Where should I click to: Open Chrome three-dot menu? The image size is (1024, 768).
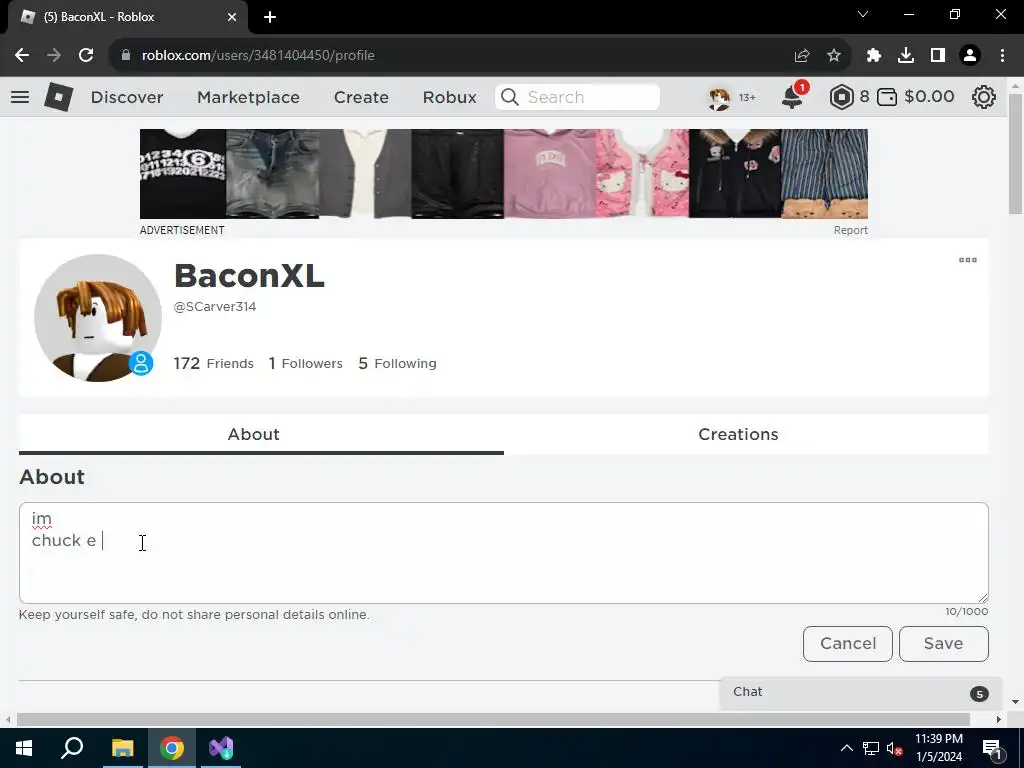[x=1002, y=56]
